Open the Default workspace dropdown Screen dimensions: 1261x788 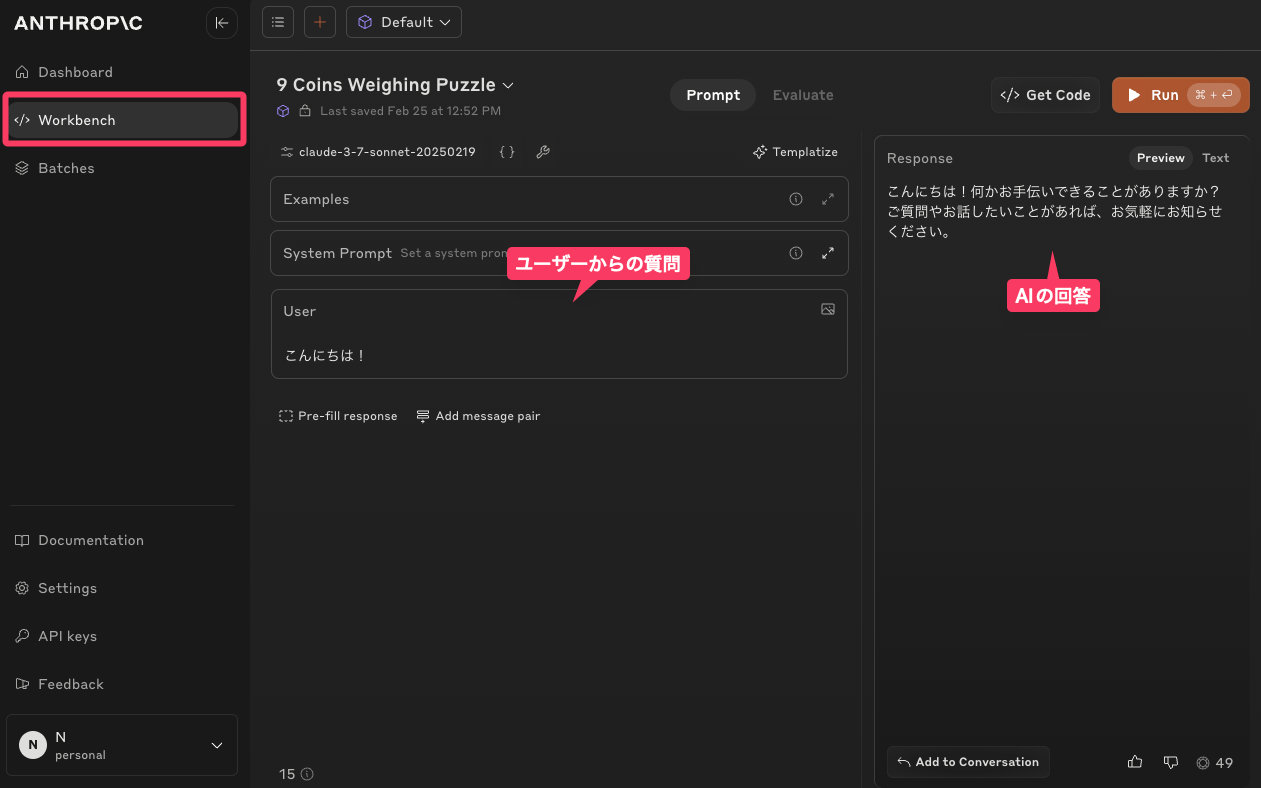[404, 22]
